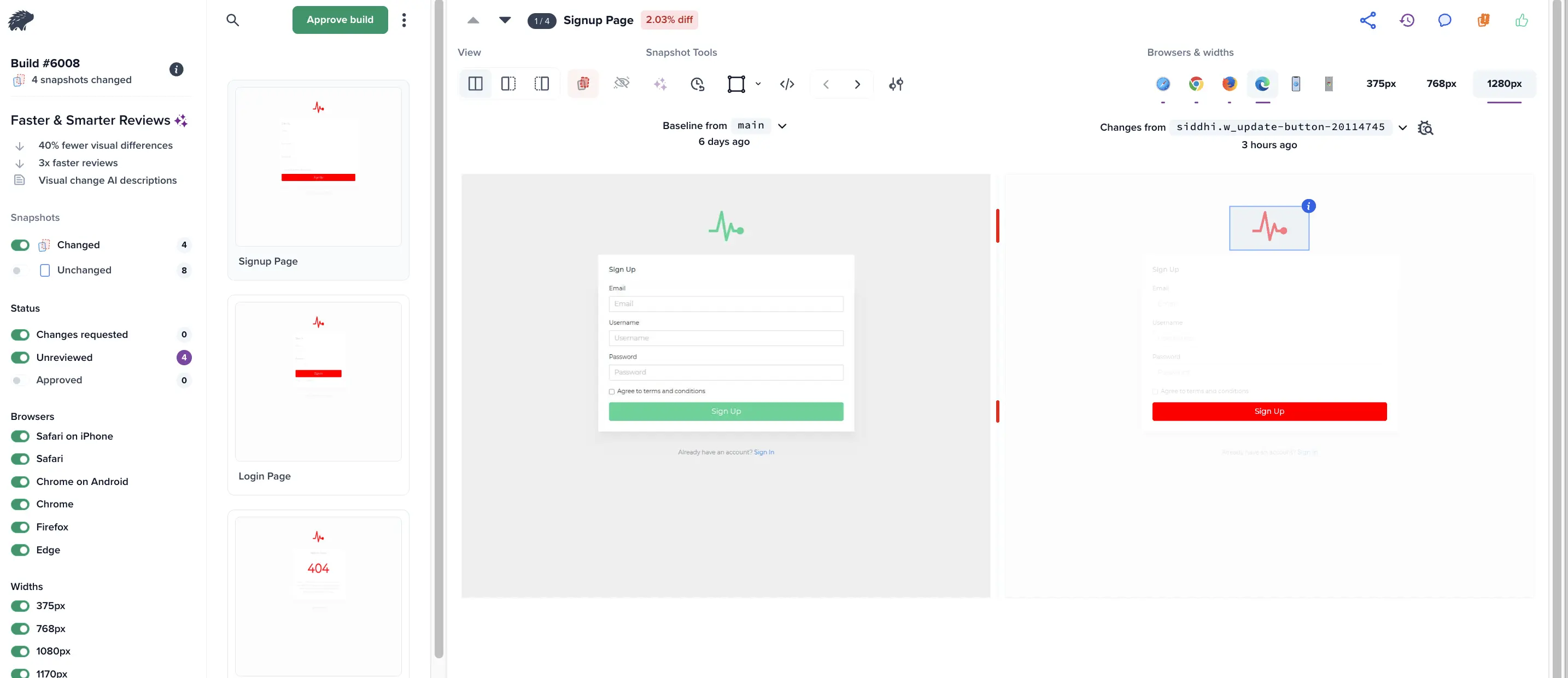This screenshot has width=1568, height=678.
Task: Open the Sign In link in snapshot
Action: 764,452
